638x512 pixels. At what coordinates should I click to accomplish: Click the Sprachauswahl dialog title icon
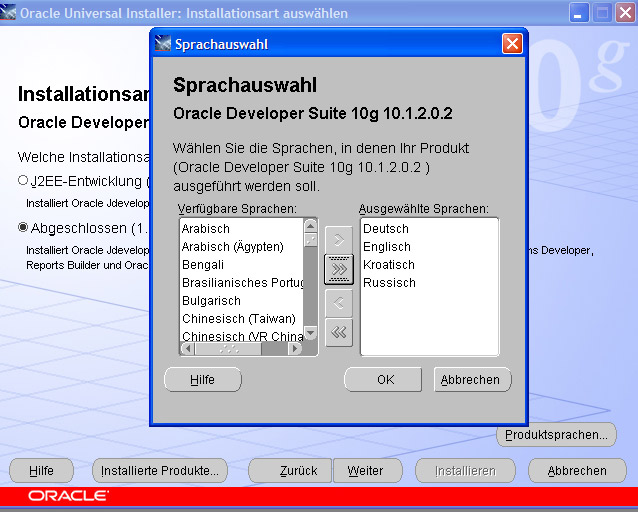click(x=163, y=44)
